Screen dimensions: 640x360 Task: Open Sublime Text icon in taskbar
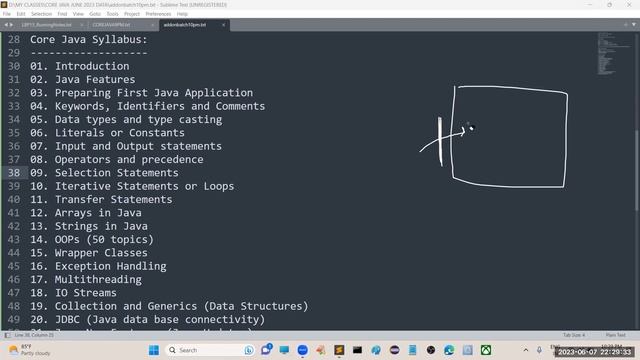click(x=339, y=350)
